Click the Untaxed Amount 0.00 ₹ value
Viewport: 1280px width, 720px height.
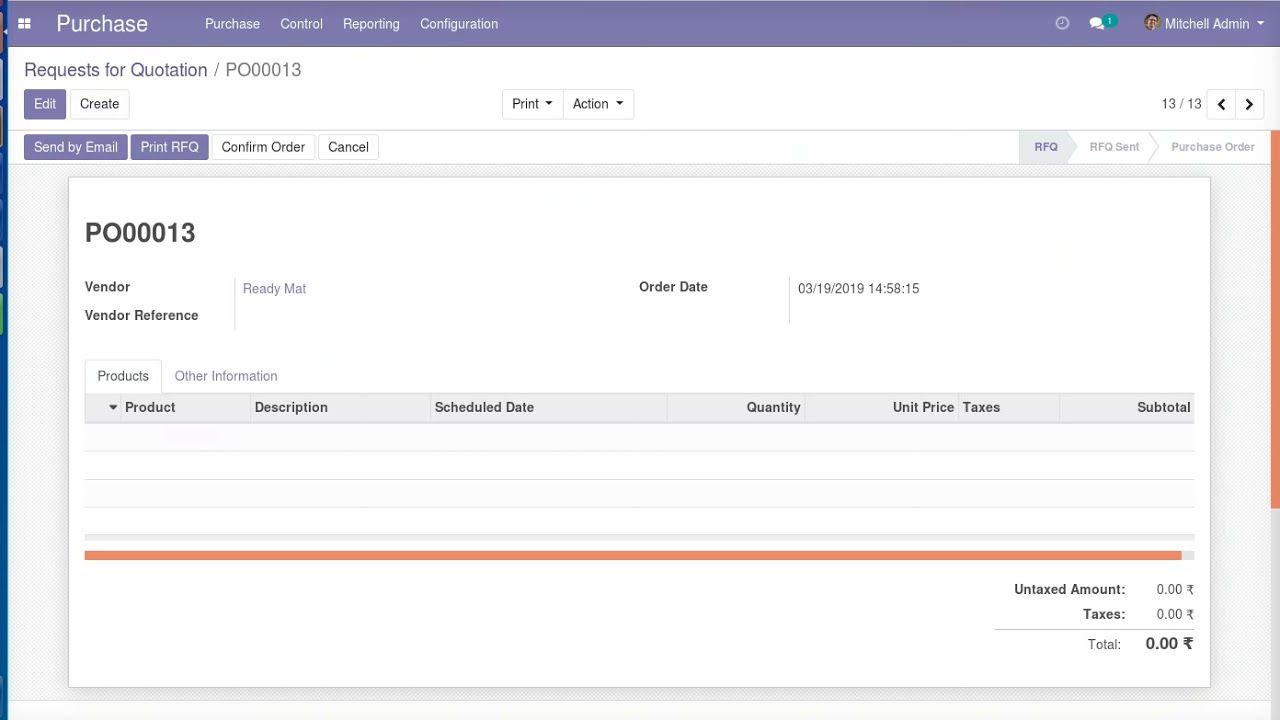click(x=1175, y=590)
